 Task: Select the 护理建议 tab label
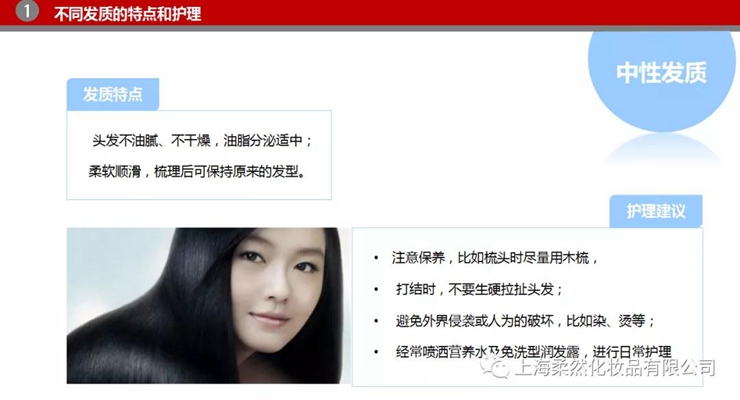(x=656, y=211)
